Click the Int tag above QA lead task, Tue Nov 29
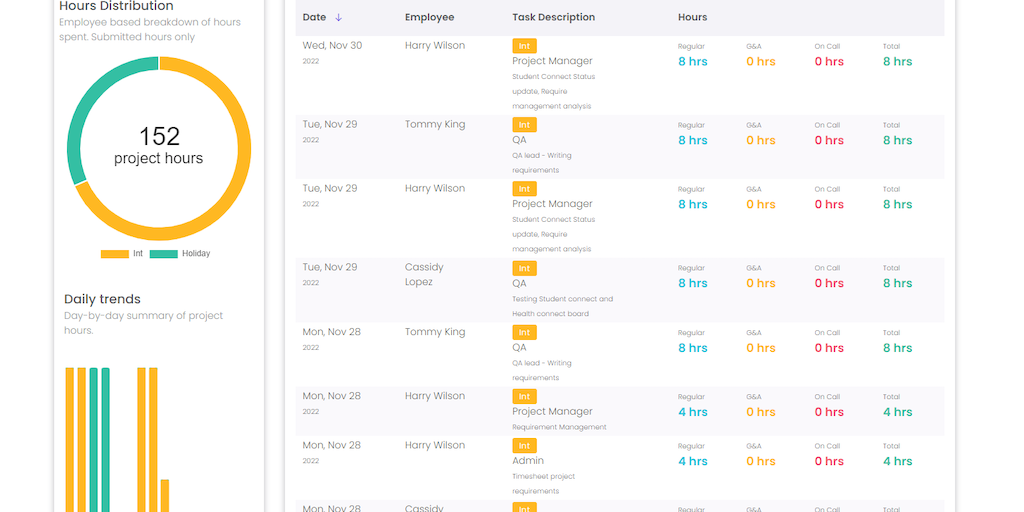Image resolution: width=1024 pixels, height=512 pixels. [x=524, y=125]
